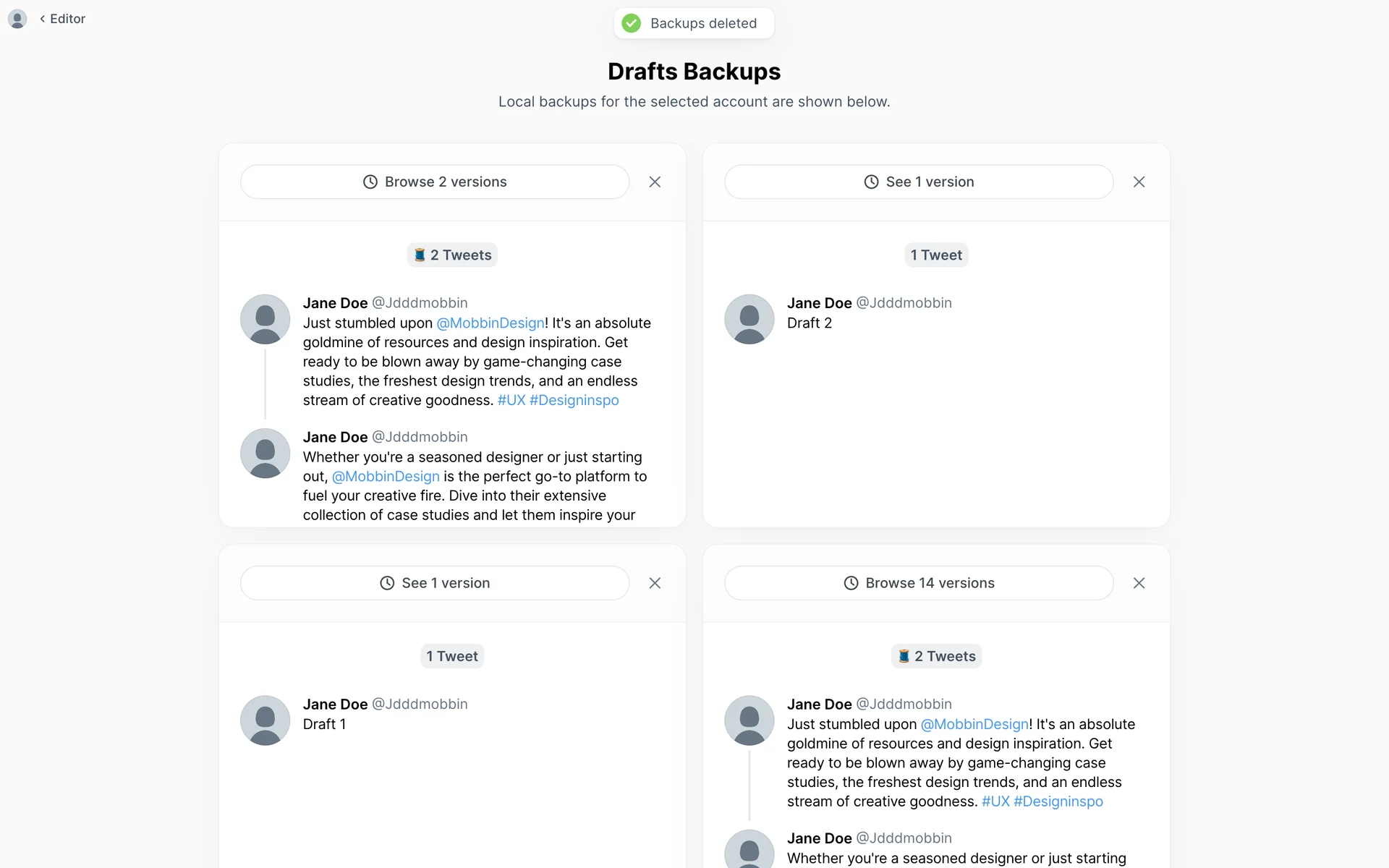Click the 2 Tweets thread badge in last card
The height and width of the screenshot is (868, 1389).
tap(936, 656)
